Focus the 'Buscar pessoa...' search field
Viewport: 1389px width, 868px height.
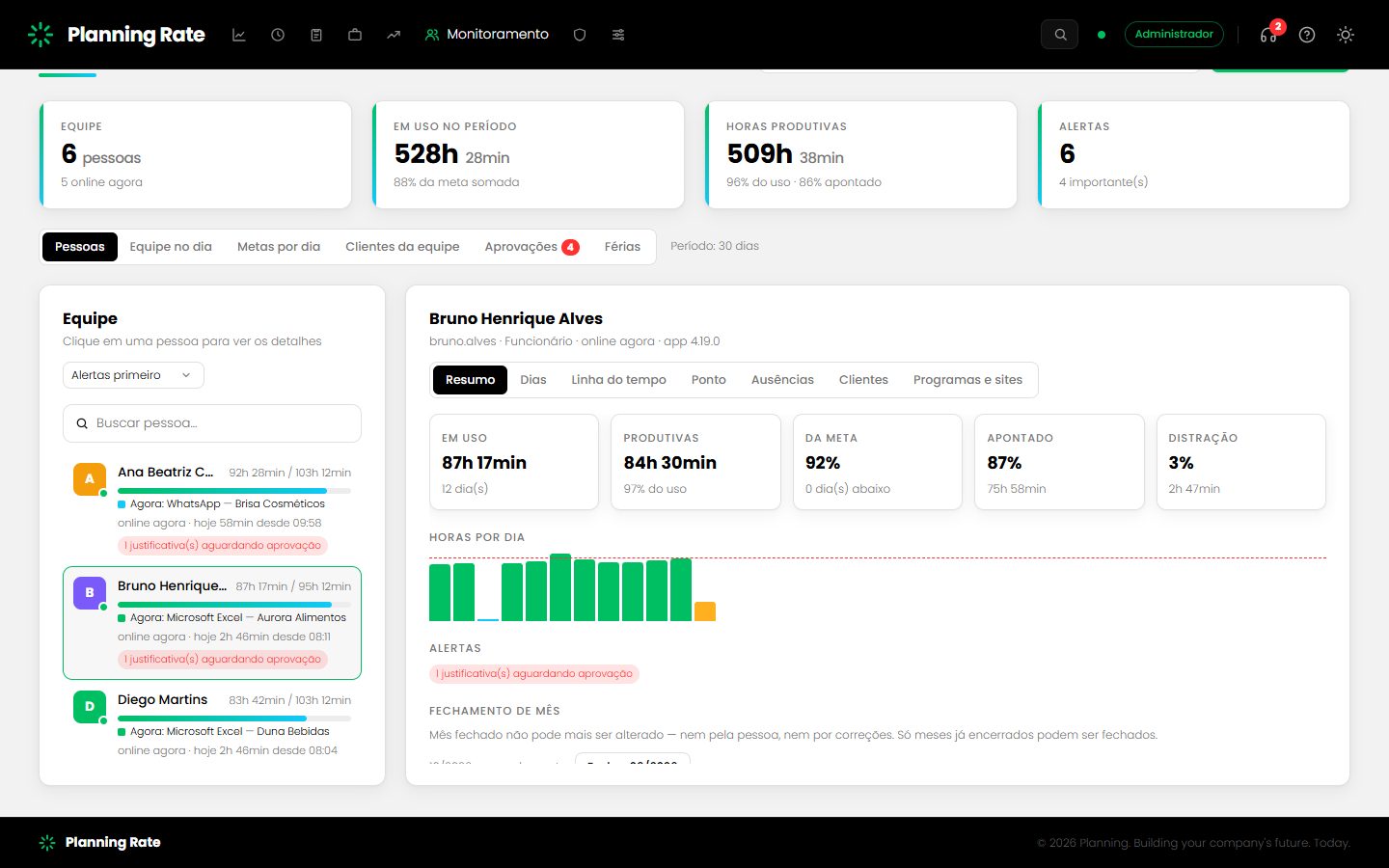click(x=212, y=423)
